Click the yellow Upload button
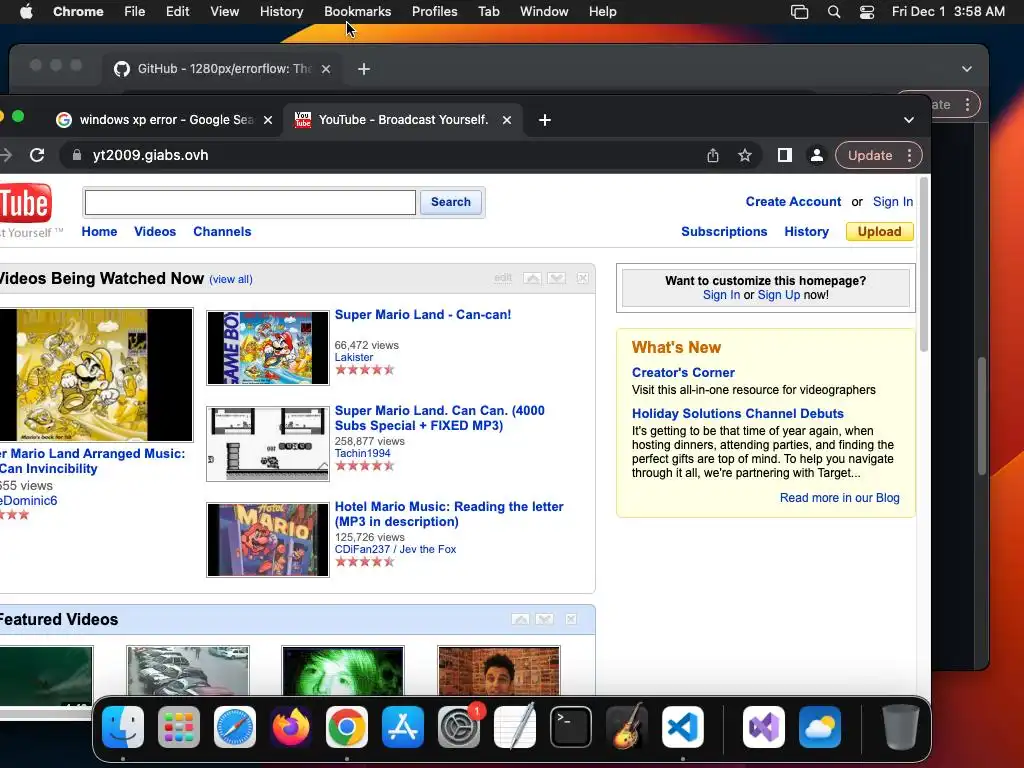This screenshot has width=1024, height=768. [x=880, y=232]
